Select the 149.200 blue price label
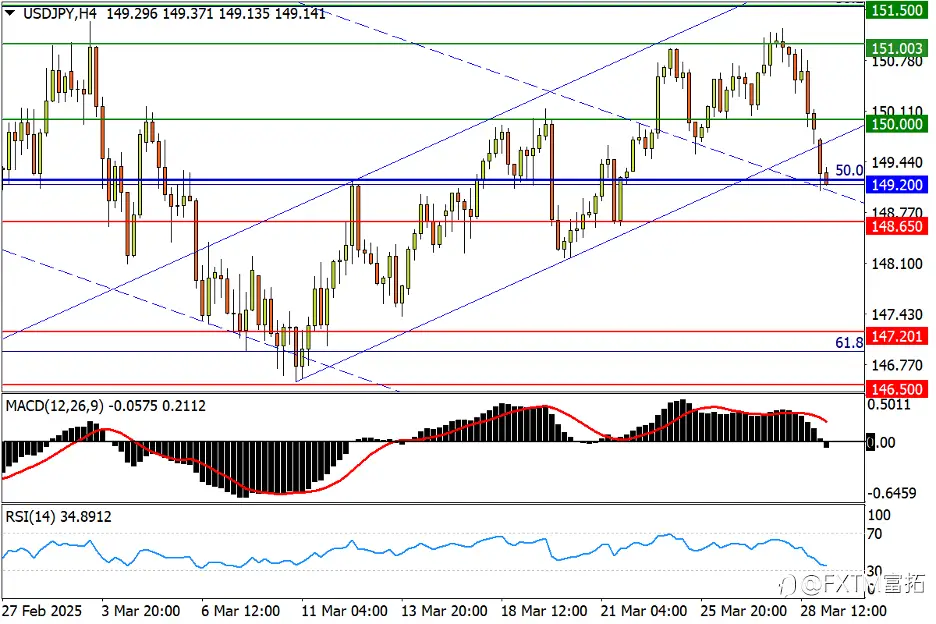 897,185
